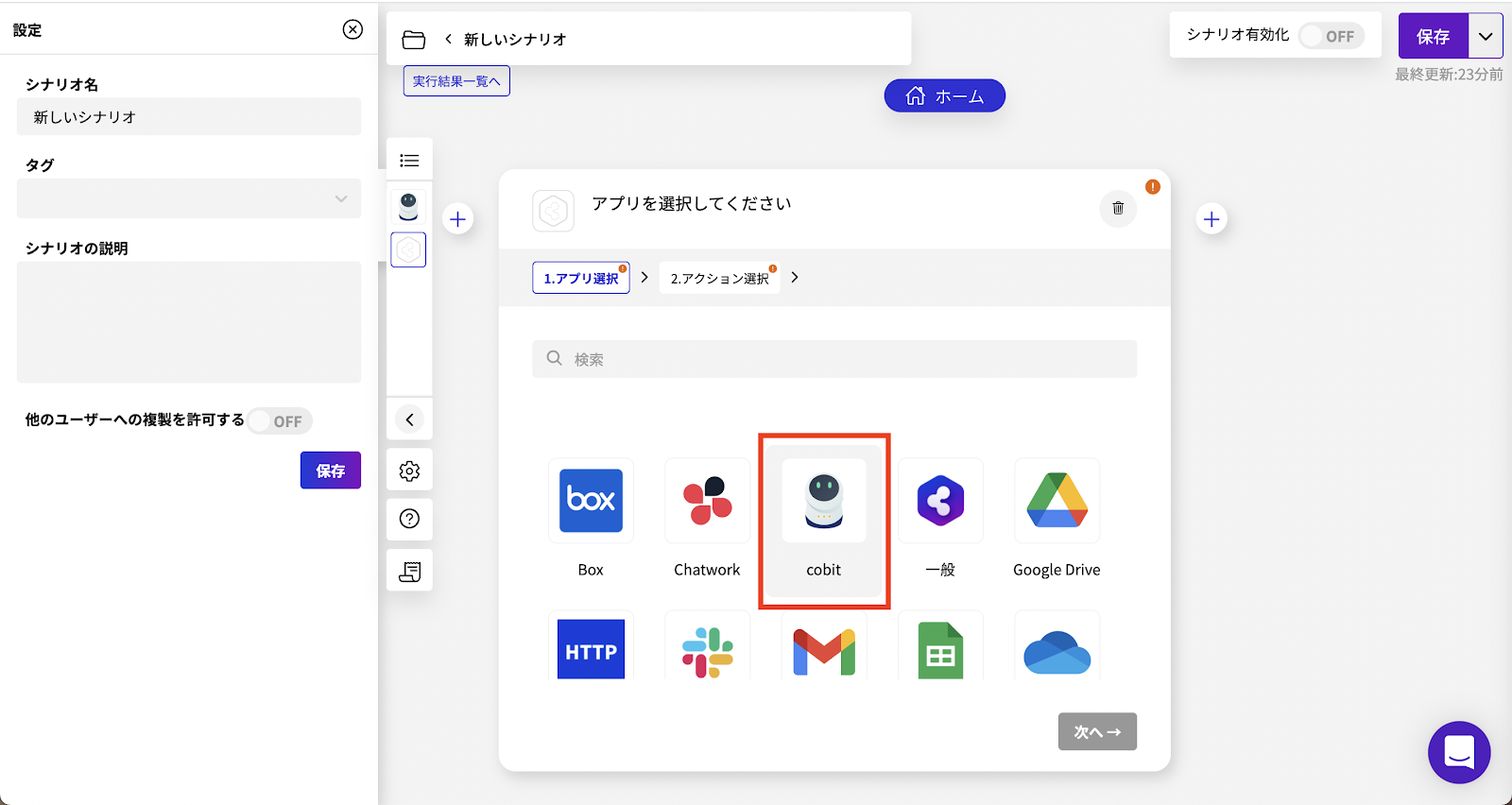This screenshot has width=1512, height=805.
Task: Click the シナリオの説明 text area
Action: tap(189, 322)
